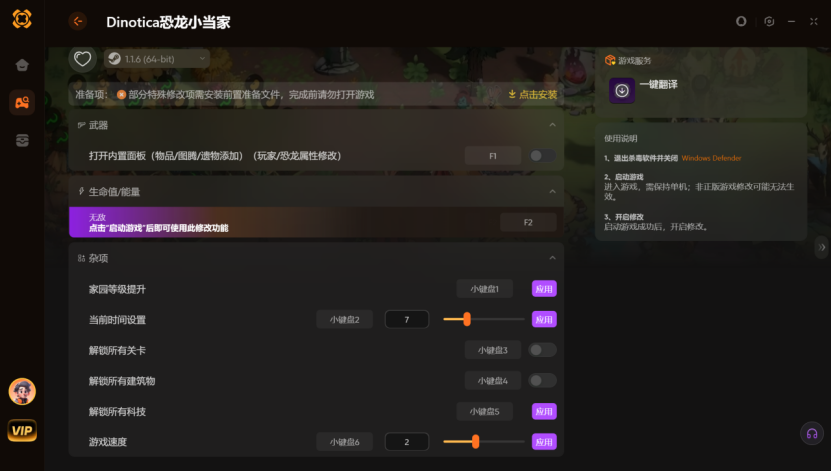The image size is (831, 471).
Task: Enable the 解锁所有关卡 switch
Action: [543, 350]
